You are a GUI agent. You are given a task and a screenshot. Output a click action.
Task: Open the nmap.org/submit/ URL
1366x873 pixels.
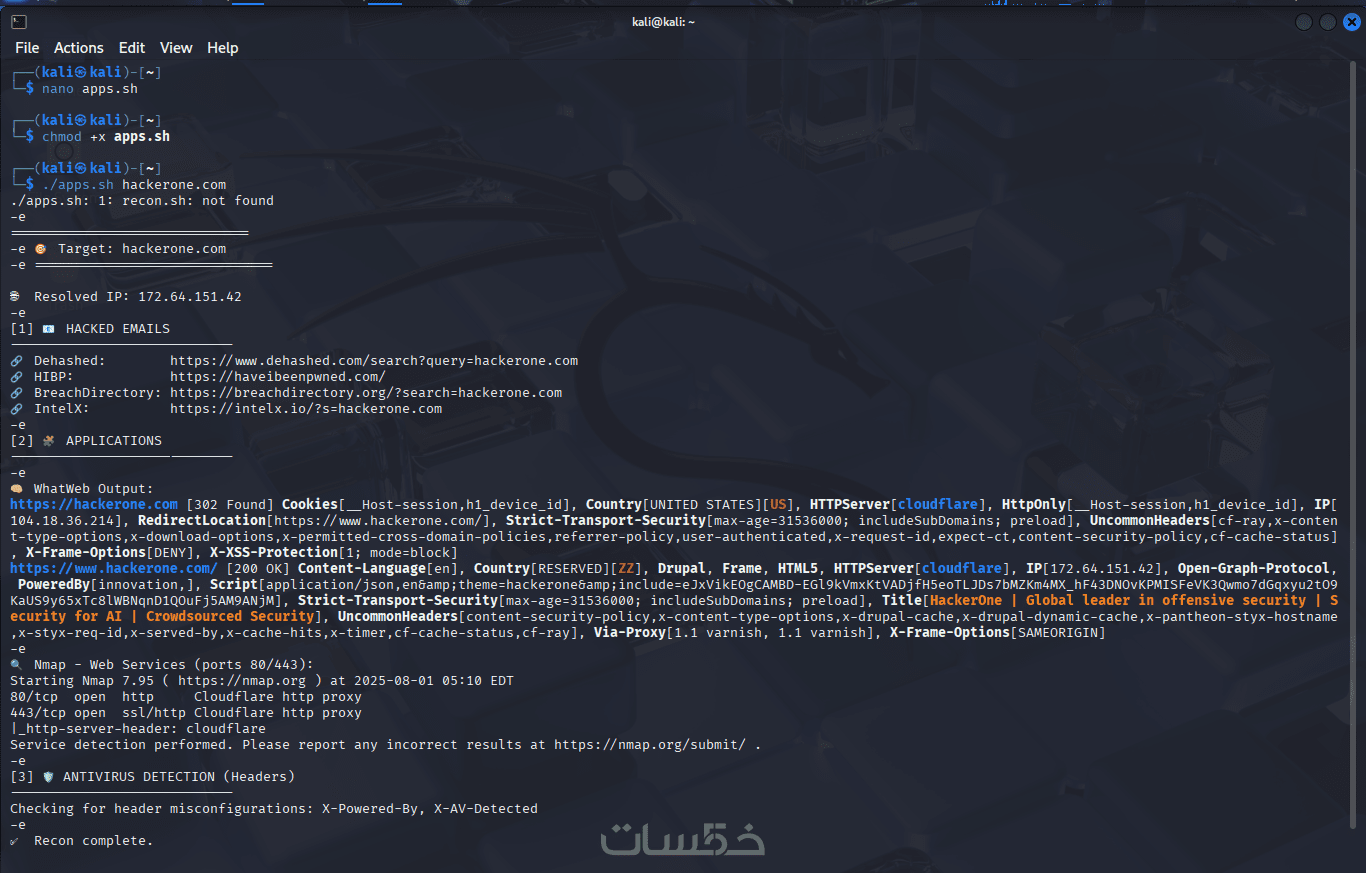650,745
